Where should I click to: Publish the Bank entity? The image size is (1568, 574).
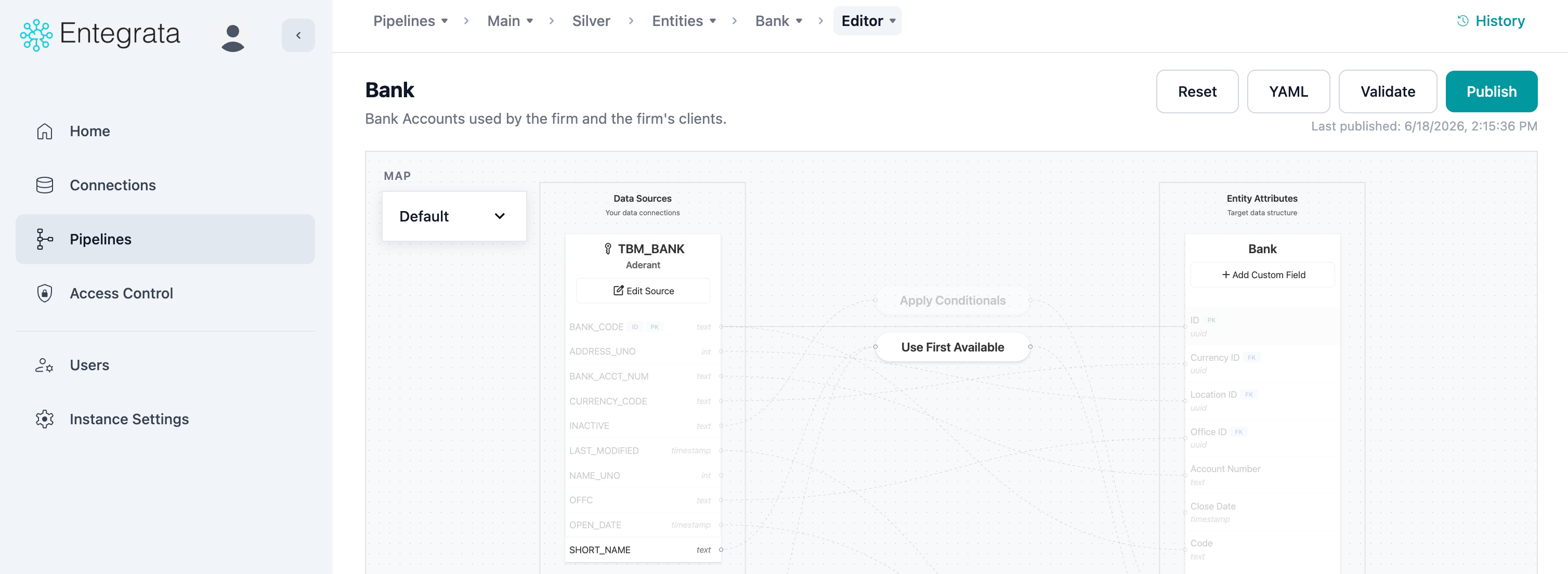point(1491,92)
